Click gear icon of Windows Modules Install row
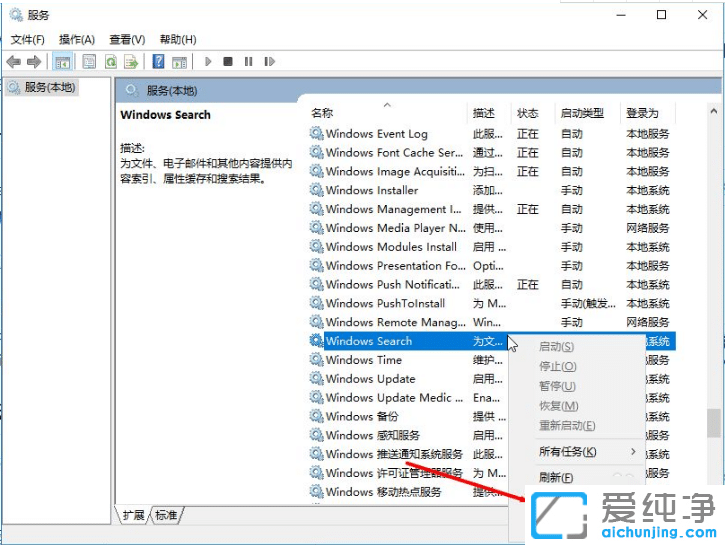This screenshot has height=545, width=725. (x=317, y=246)
